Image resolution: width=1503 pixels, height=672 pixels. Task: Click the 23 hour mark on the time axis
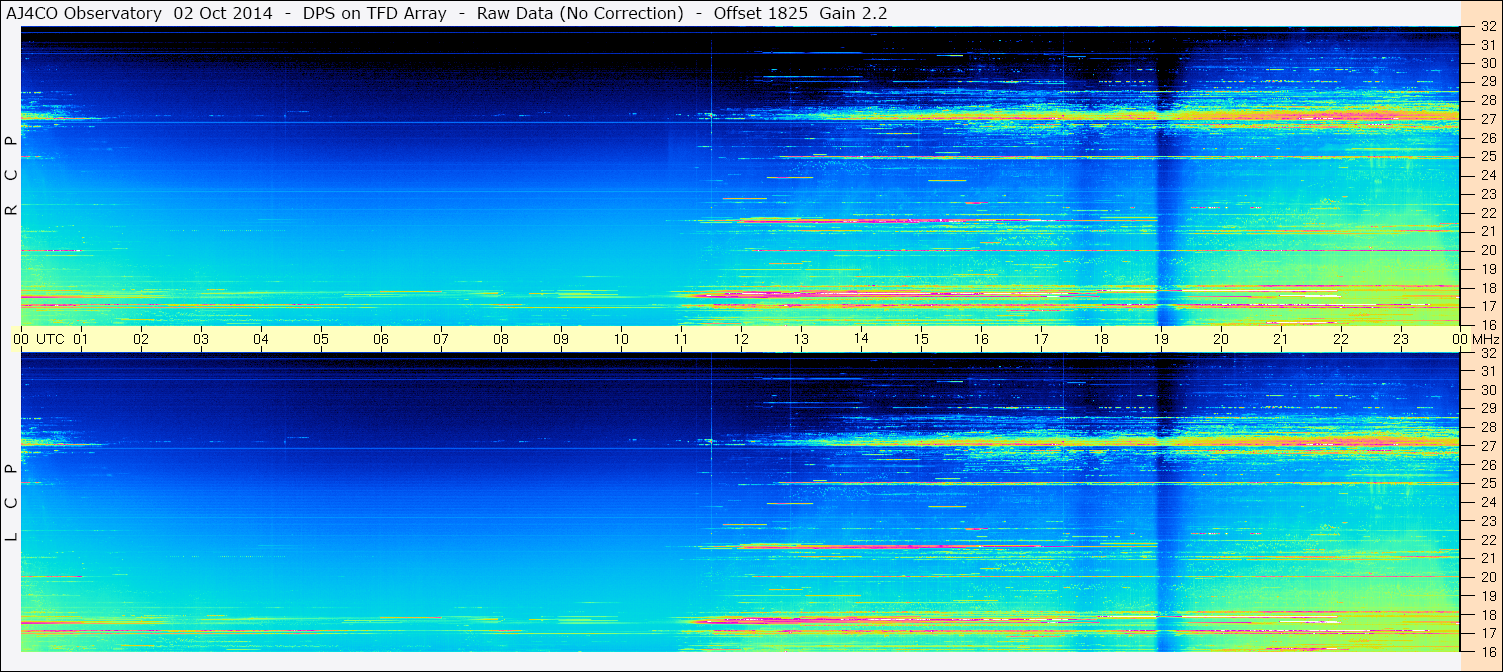pos(1401,339)
